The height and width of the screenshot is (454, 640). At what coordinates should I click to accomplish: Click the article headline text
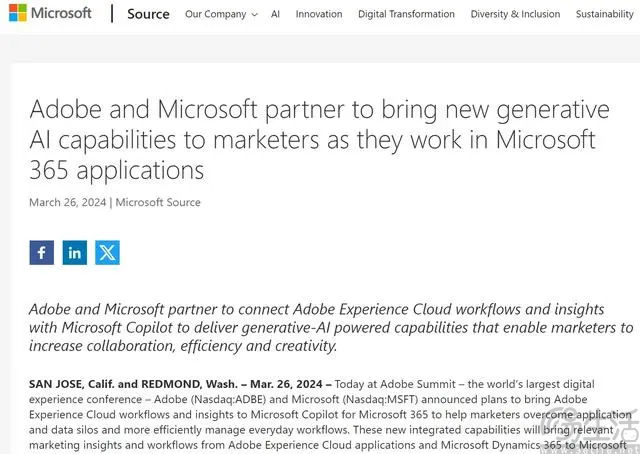click(320, 140)
